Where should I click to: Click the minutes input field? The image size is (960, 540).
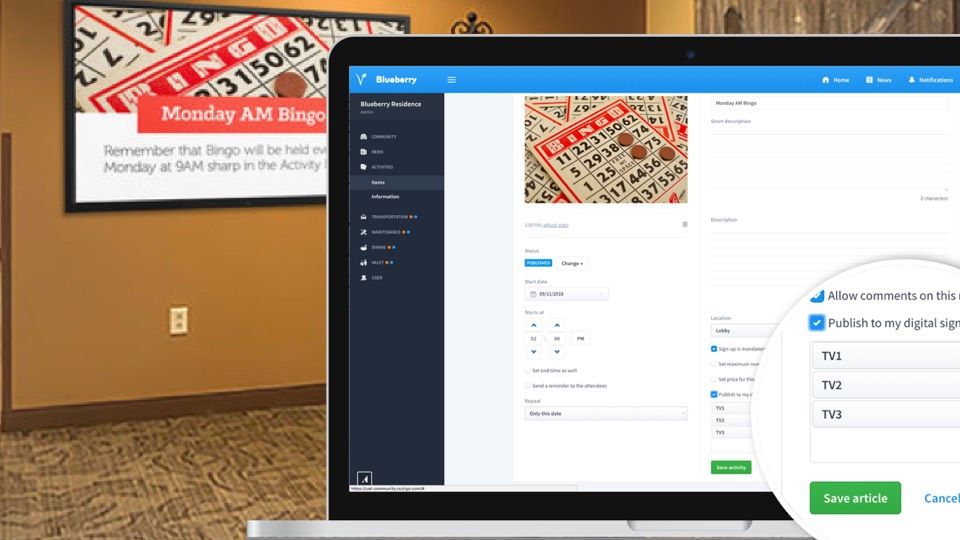point(557,339)
